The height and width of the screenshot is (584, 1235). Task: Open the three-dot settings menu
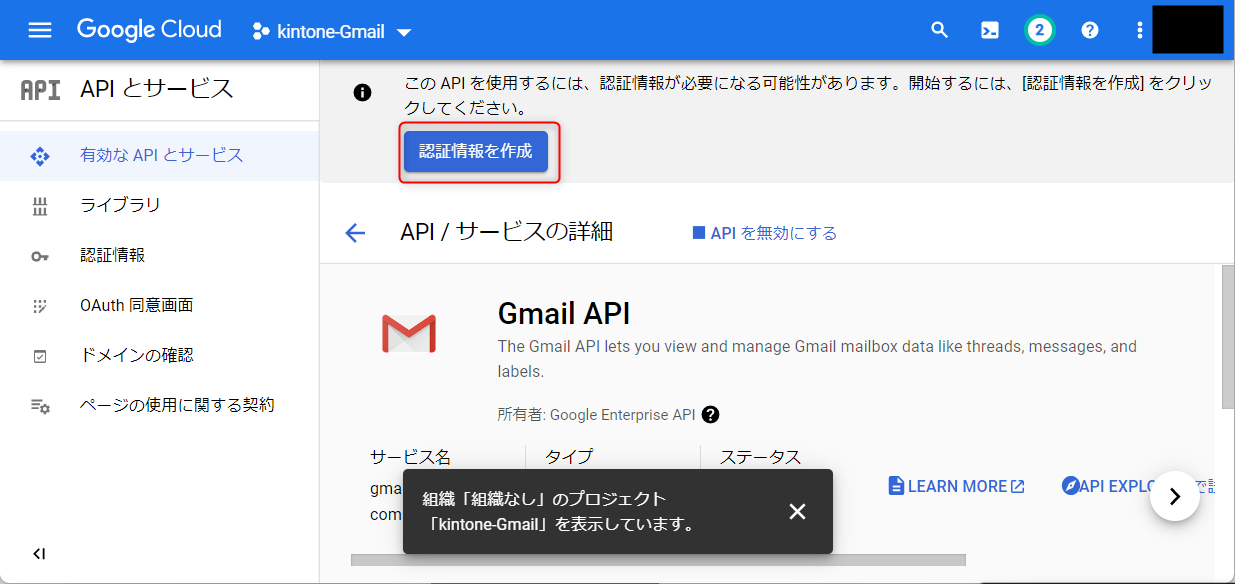point(1139,30)
